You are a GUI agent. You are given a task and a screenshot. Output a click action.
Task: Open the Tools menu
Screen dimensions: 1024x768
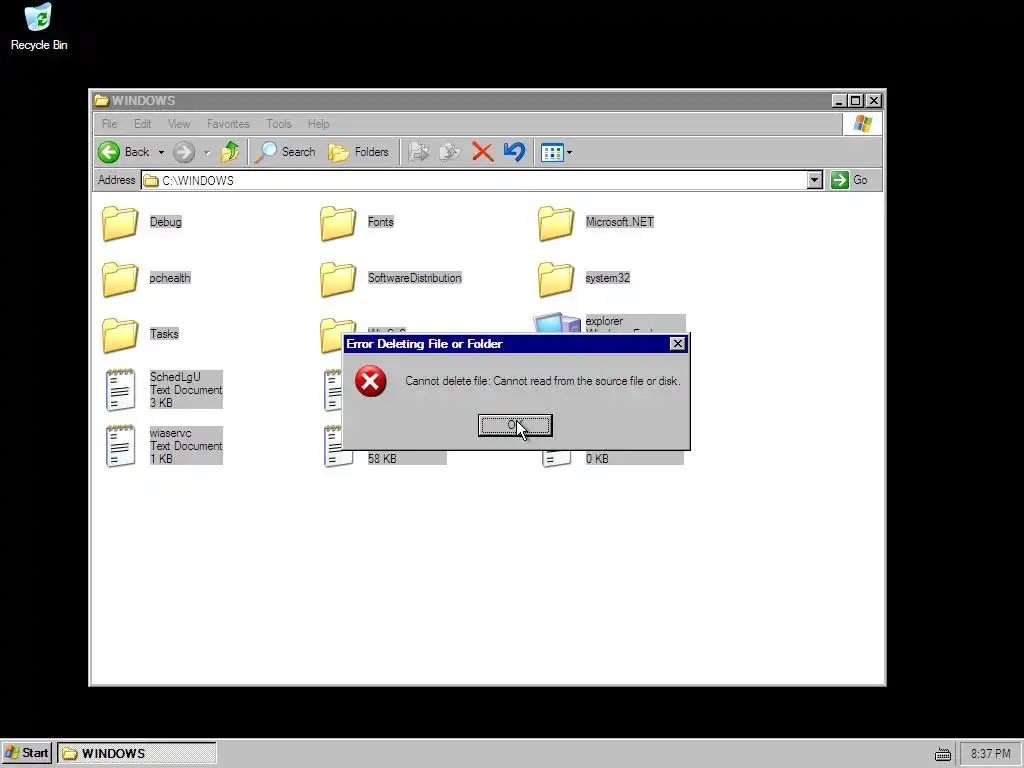click(279, 124)
